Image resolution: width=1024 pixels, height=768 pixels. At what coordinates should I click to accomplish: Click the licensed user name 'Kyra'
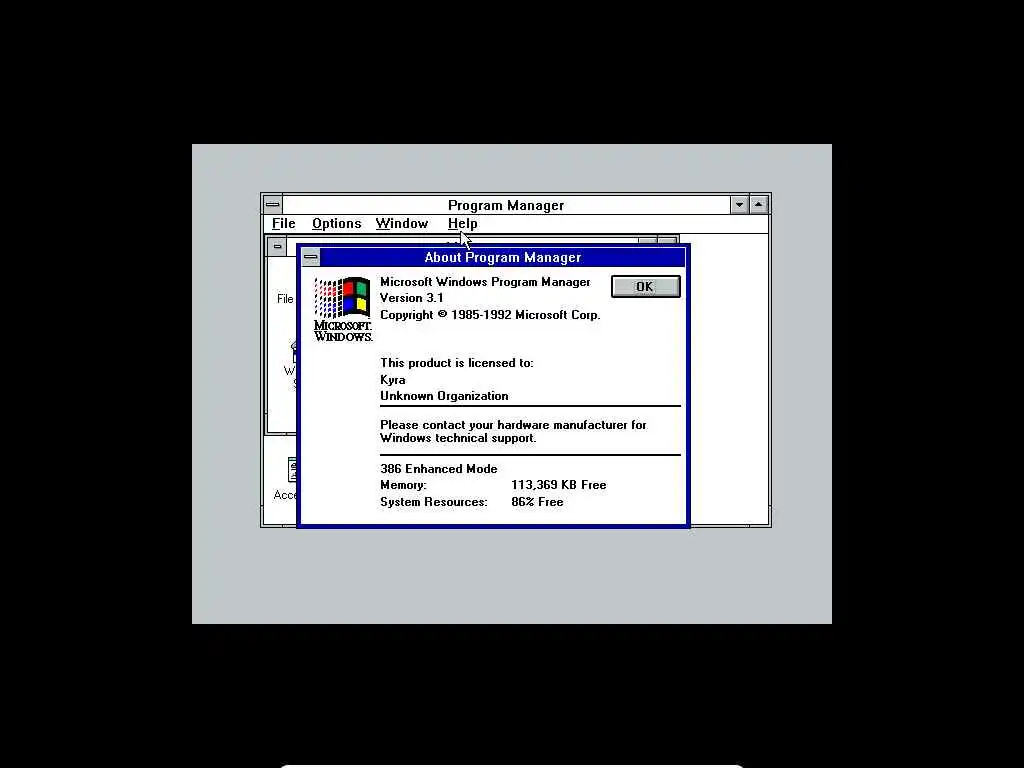(x=392, y=380)
